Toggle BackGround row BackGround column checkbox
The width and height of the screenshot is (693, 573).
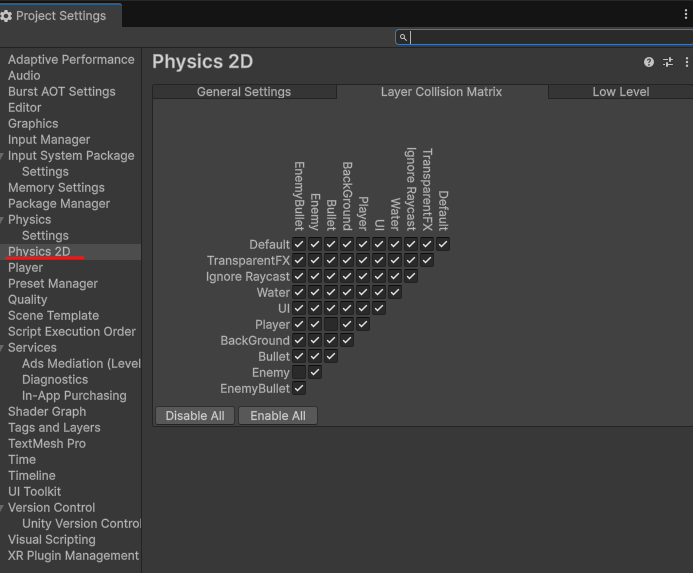(x=347, y=340)
